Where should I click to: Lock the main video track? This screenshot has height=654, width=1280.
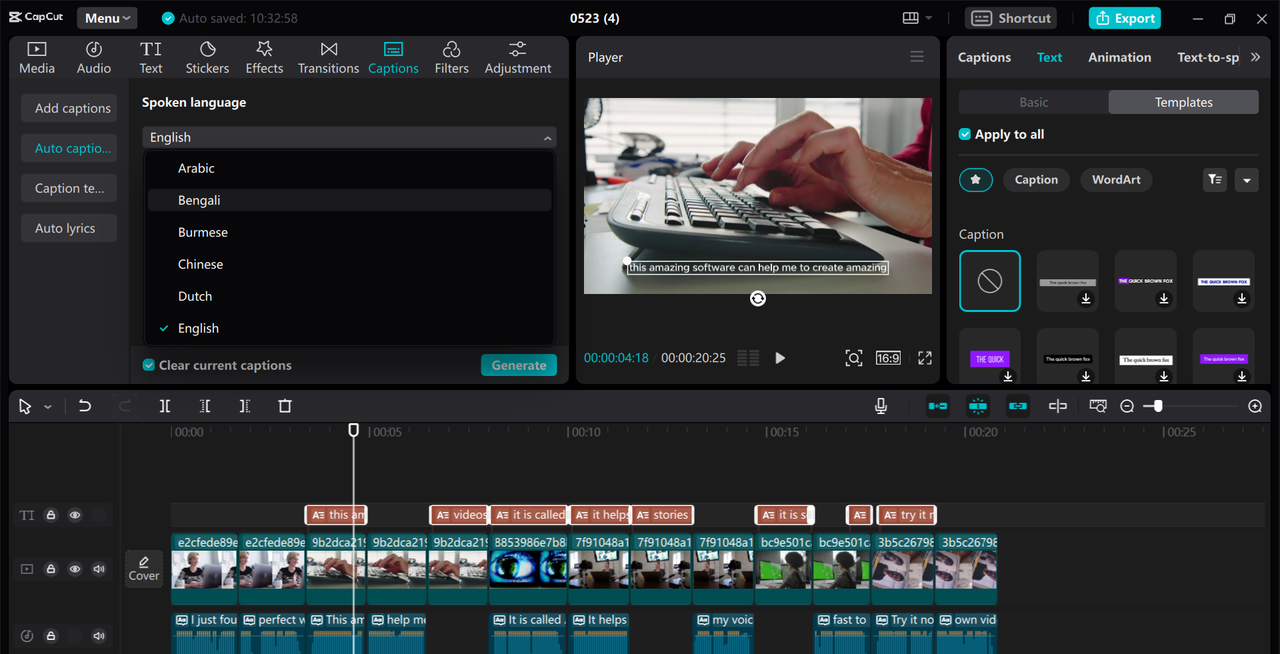click(x=51, y=569)
